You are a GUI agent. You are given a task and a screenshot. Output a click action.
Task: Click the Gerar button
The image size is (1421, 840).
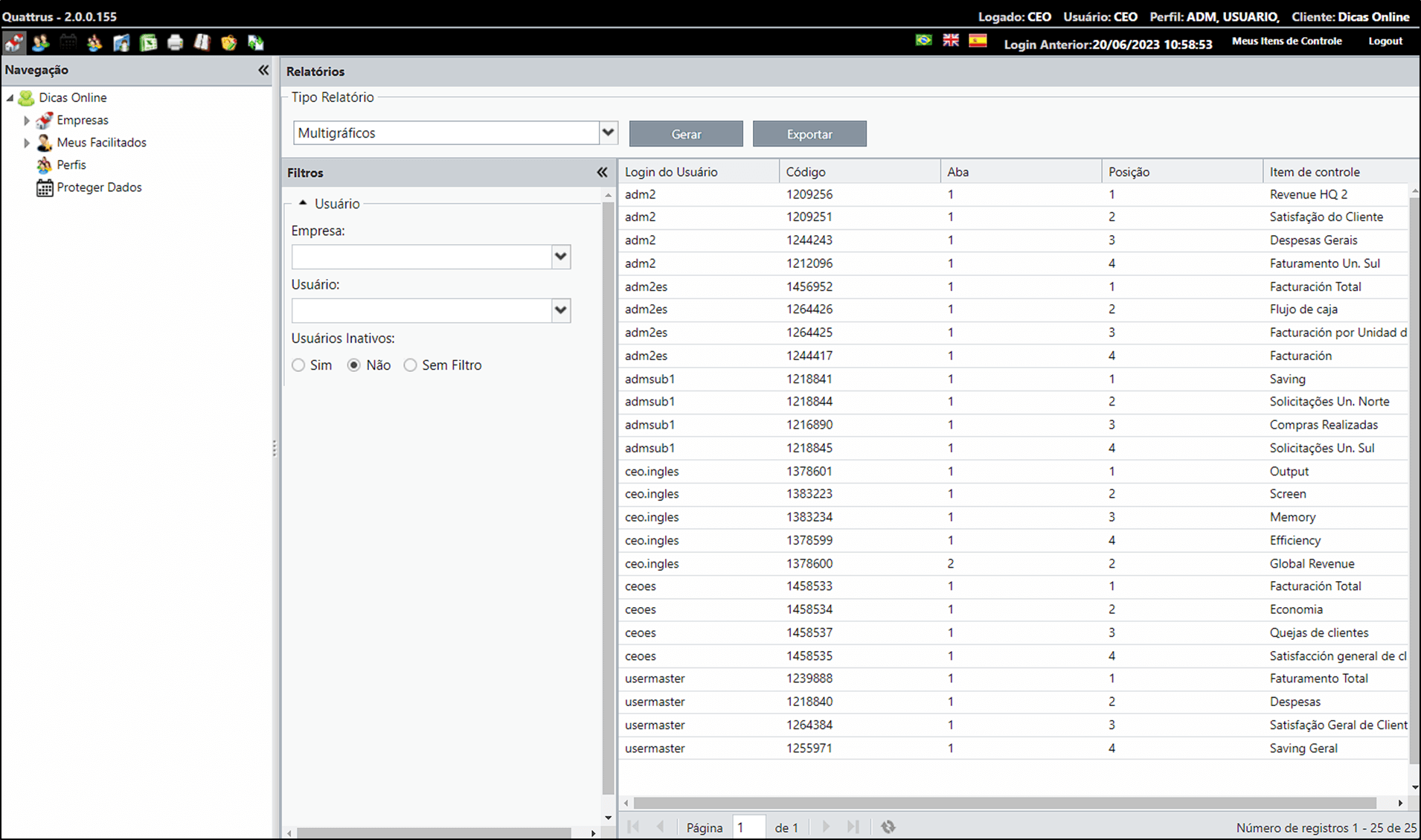coord(686,134)
